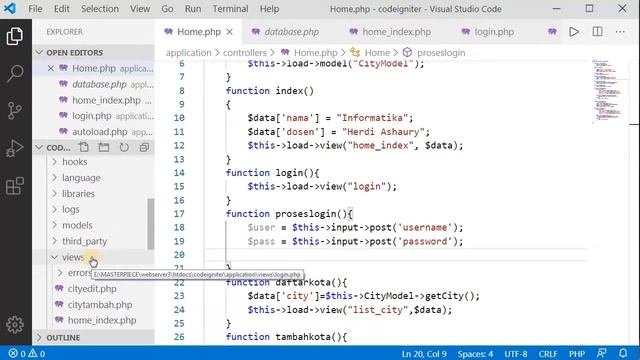
Task: Run the current file with play icon
Action: 574,31
